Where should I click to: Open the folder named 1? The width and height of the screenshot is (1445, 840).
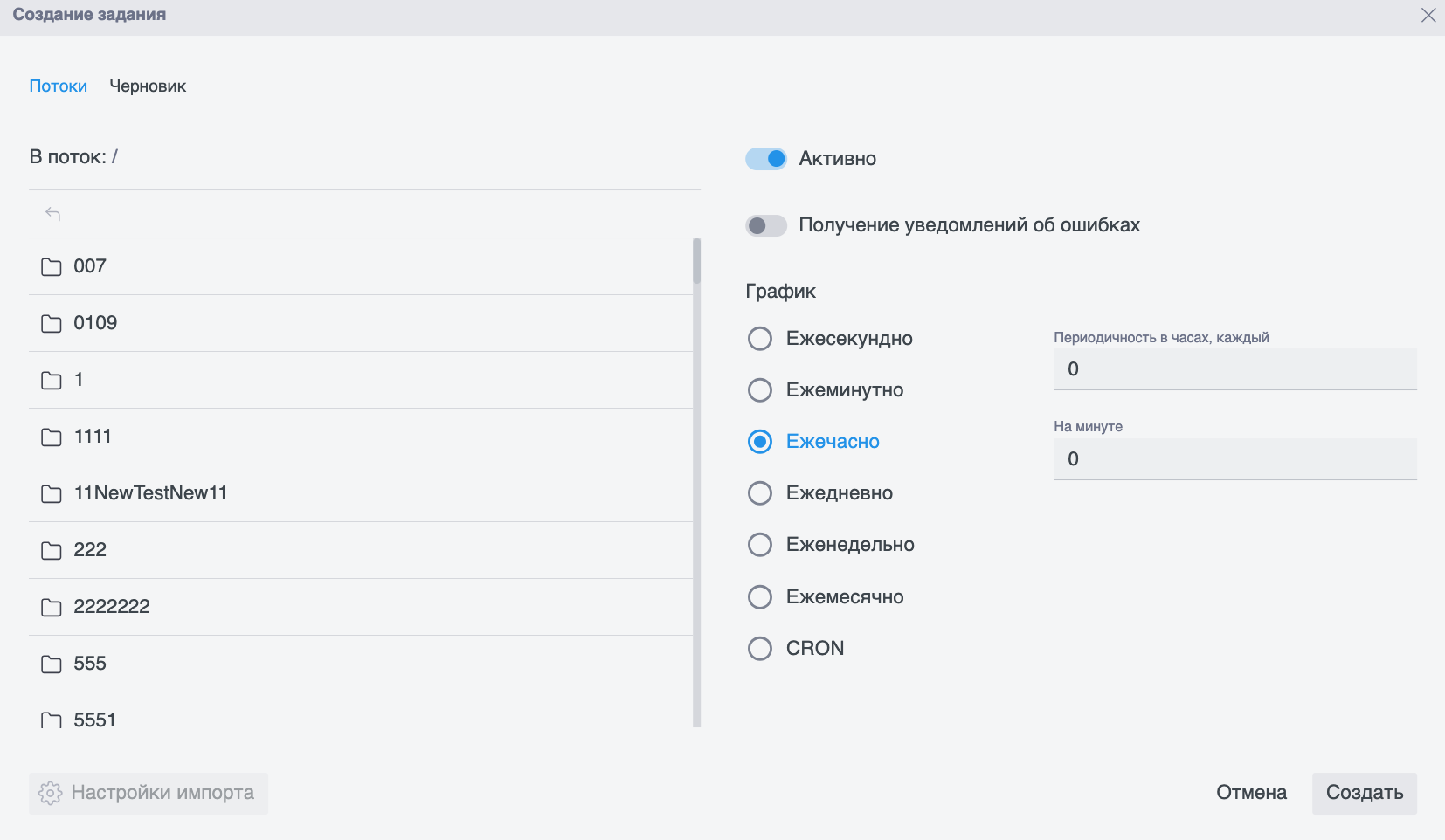[361, 380]
